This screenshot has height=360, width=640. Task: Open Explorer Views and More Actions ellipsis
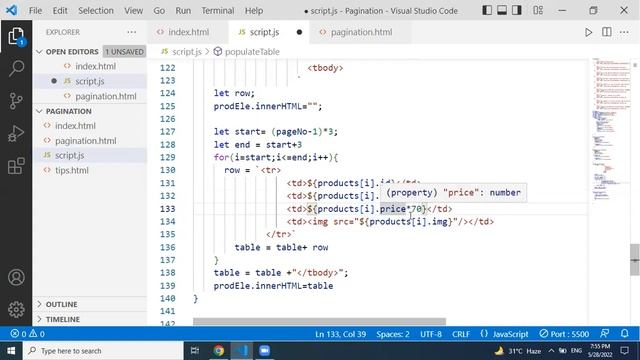coord(131,32)
